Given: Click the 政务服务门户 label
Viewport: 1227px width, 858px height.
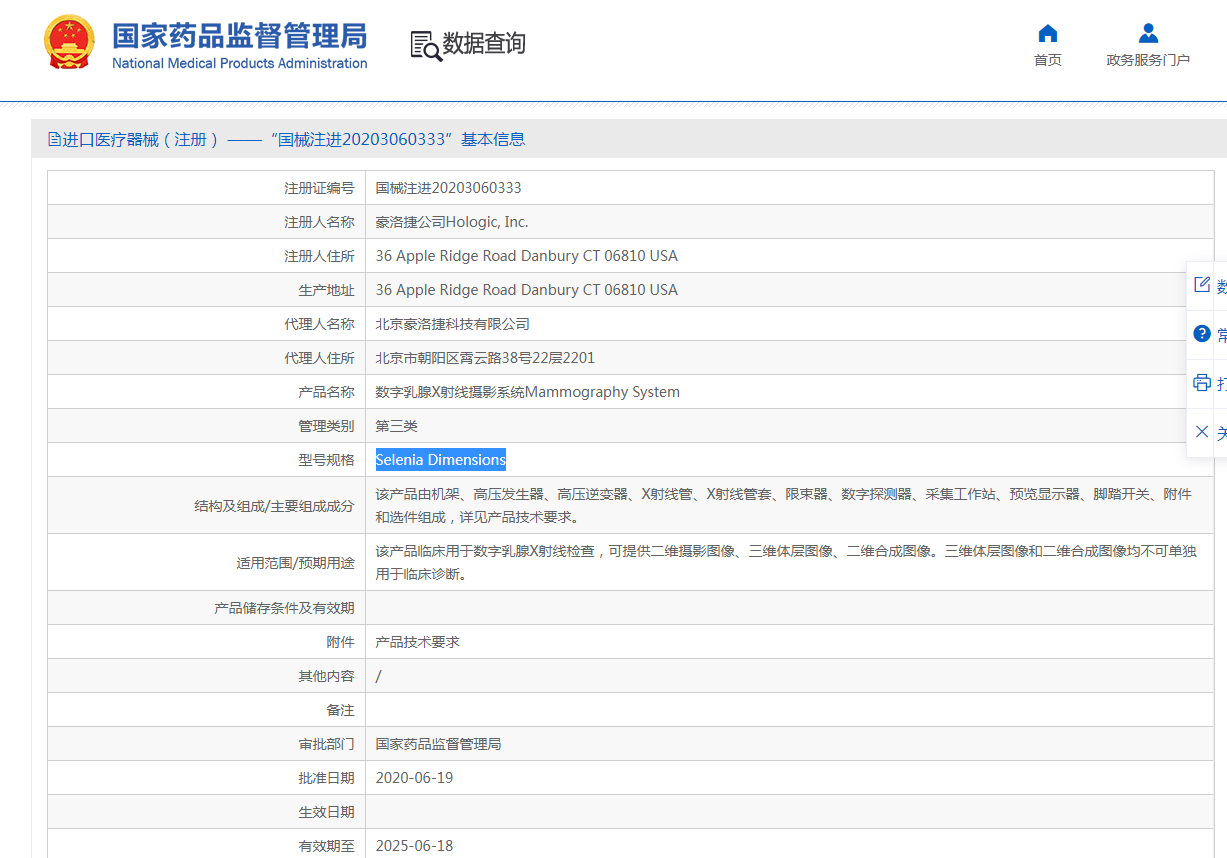Looking at the screenshot, I should (x=1148, y=60).
